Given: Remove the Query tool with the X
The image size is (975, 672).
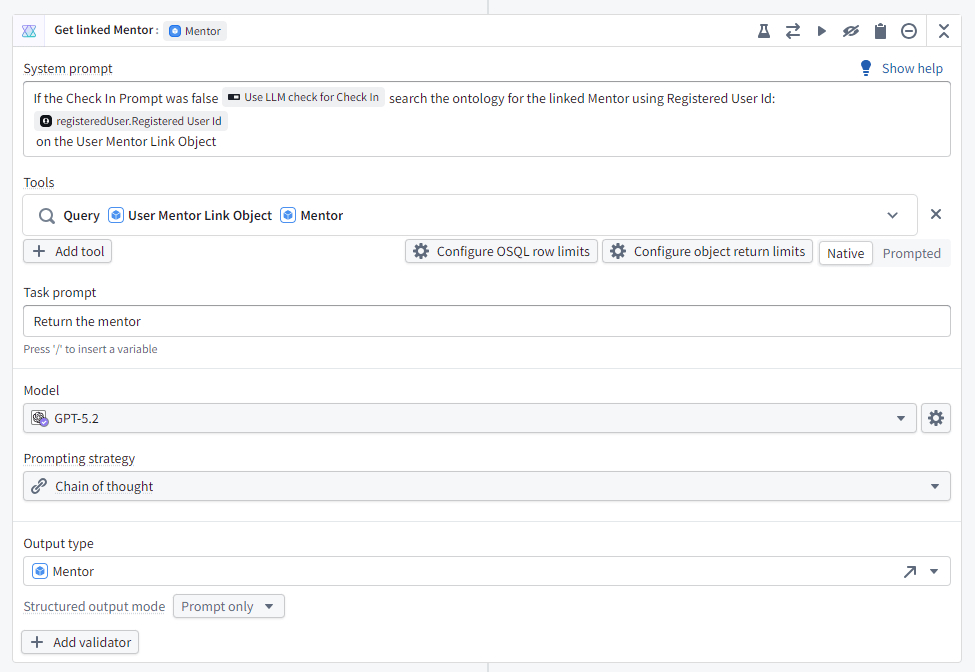Looking at the screenshot, I should tap(936, 214).
